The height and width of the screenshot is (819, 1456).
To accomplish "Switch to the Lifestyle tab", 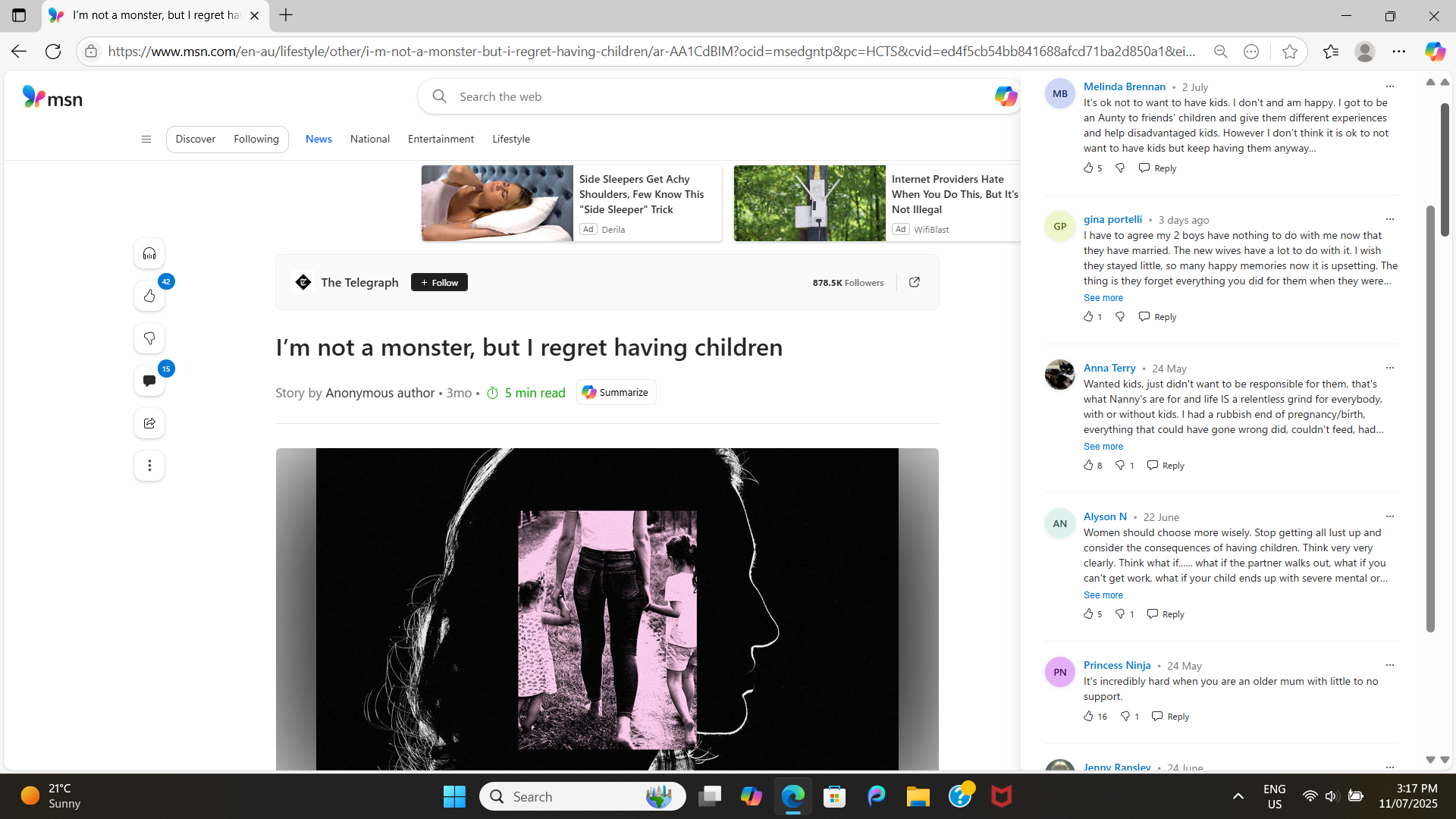I will [x=510, y=139].
